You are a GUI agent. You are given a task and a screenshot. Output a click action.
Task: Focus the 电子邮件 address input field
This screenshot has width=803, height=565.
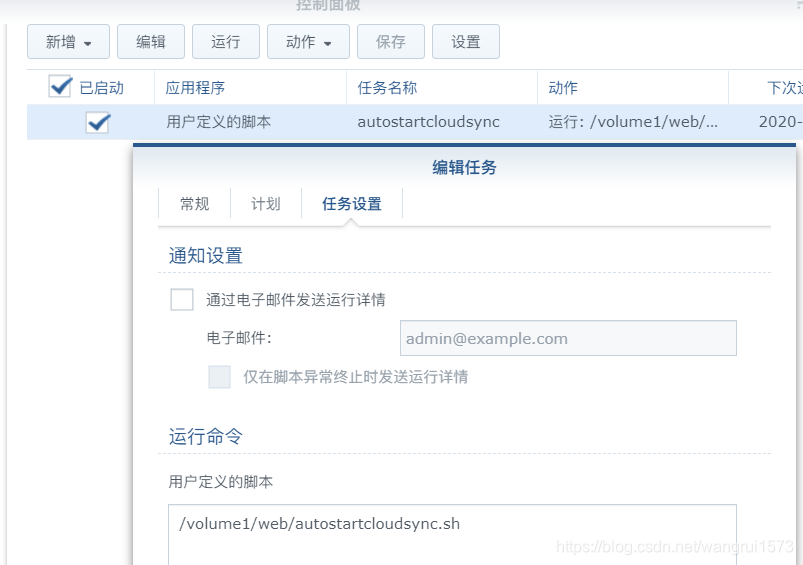568,338
